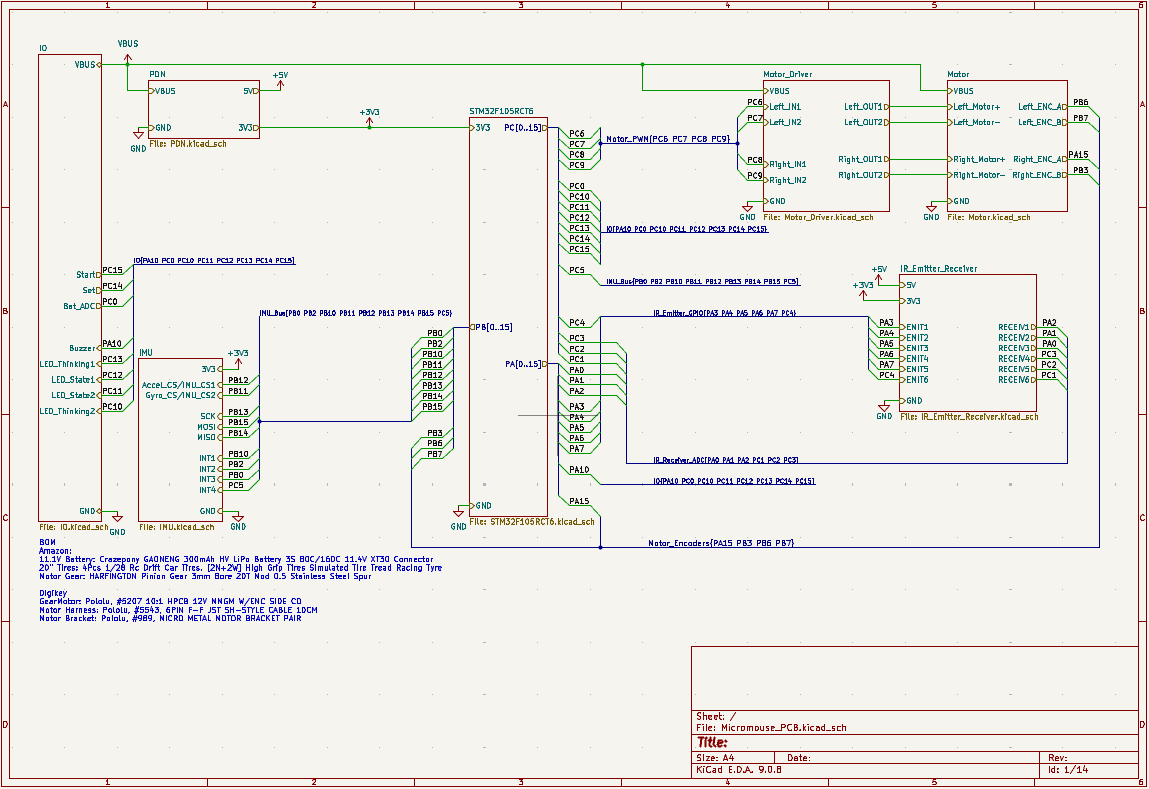Select the STM32F105RCT6 sheet name
This screenshot has width=1149, height=789.
pos(501,111)
